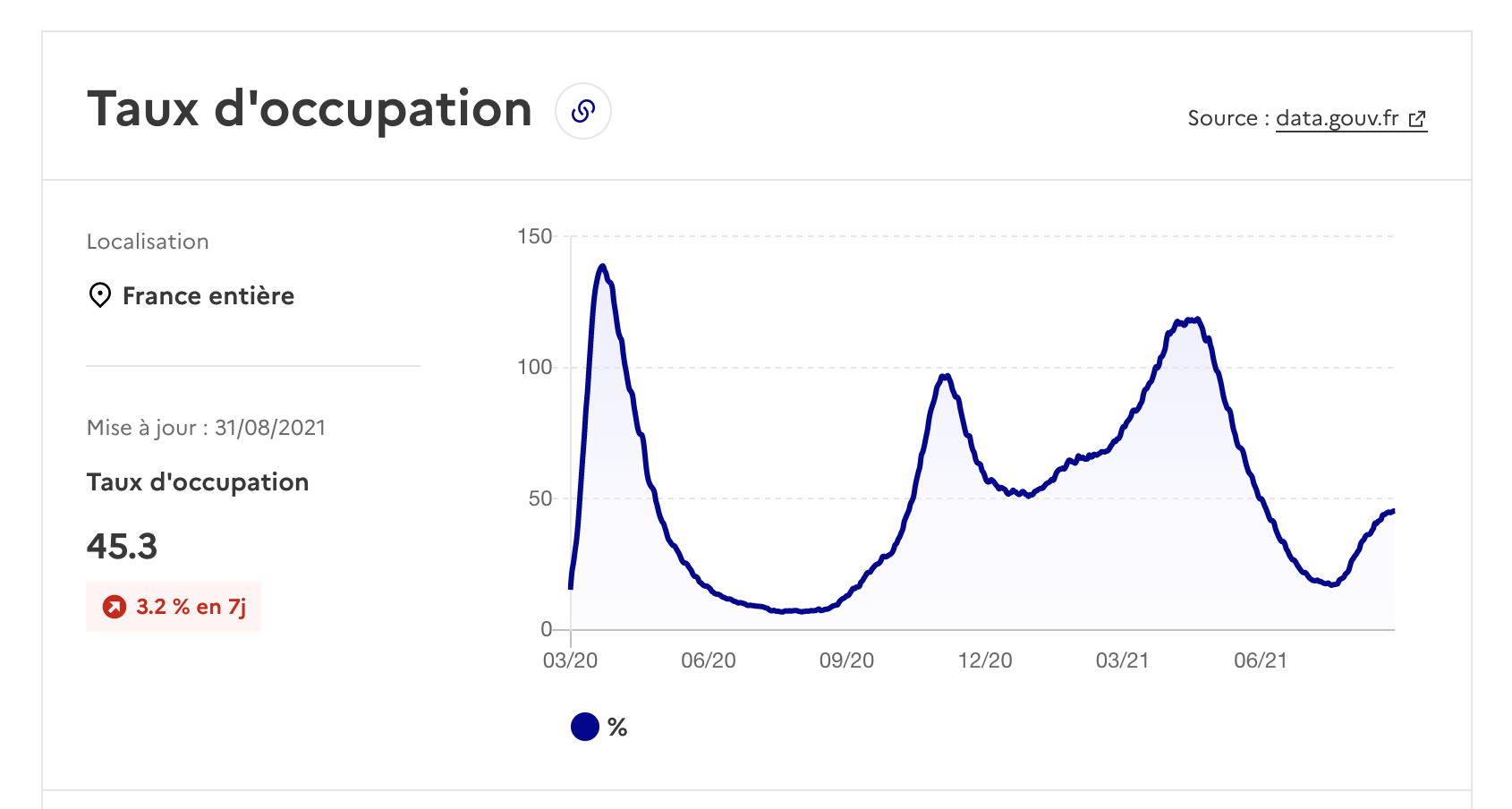Click the 06/20 x-axis label
This screenshot has width=1512, height=809.
point(709,660)
